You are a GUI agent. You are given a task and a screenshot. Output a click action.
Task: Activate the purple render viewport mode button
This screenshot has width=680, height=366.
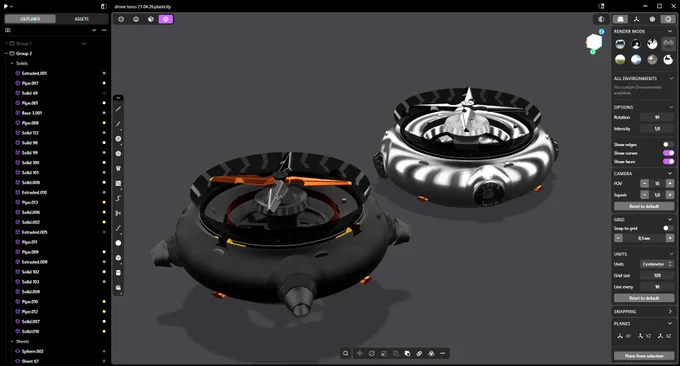pos(166,19)
